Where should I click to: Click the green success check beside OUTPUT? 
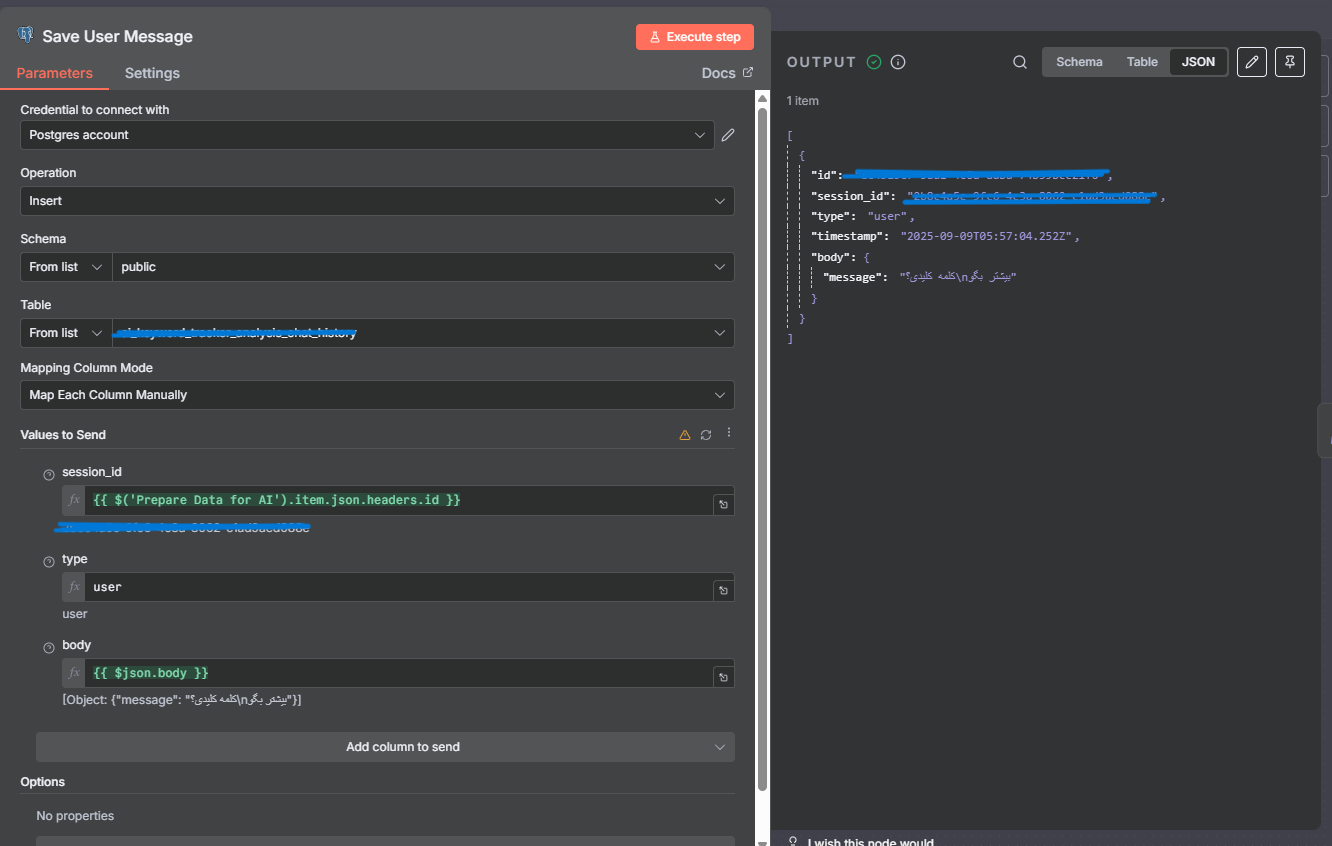[873, 61]
